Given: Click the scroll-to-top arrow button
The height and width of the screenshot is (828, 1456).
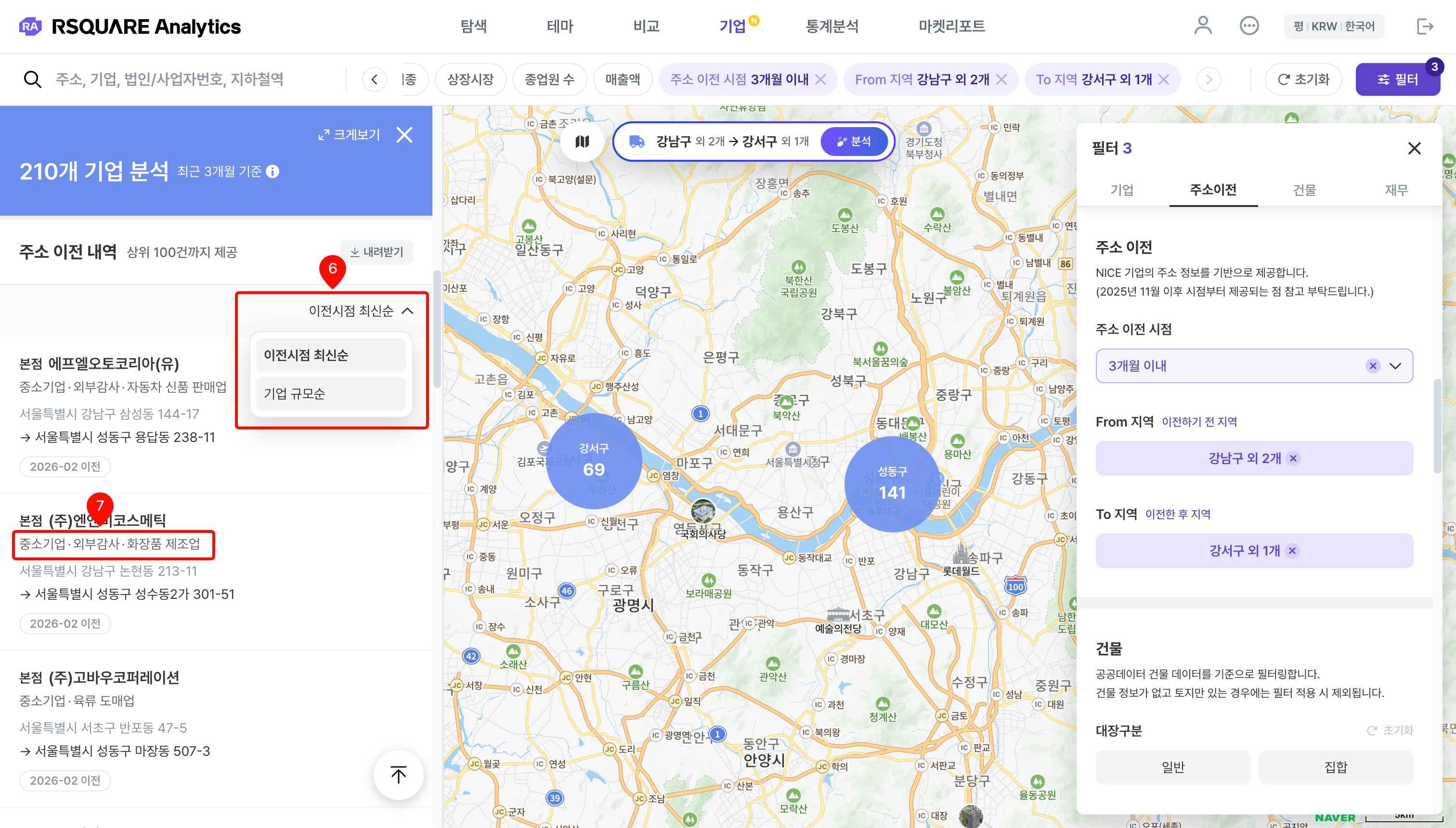Looking at the screenshot, I should click(398, 775).
